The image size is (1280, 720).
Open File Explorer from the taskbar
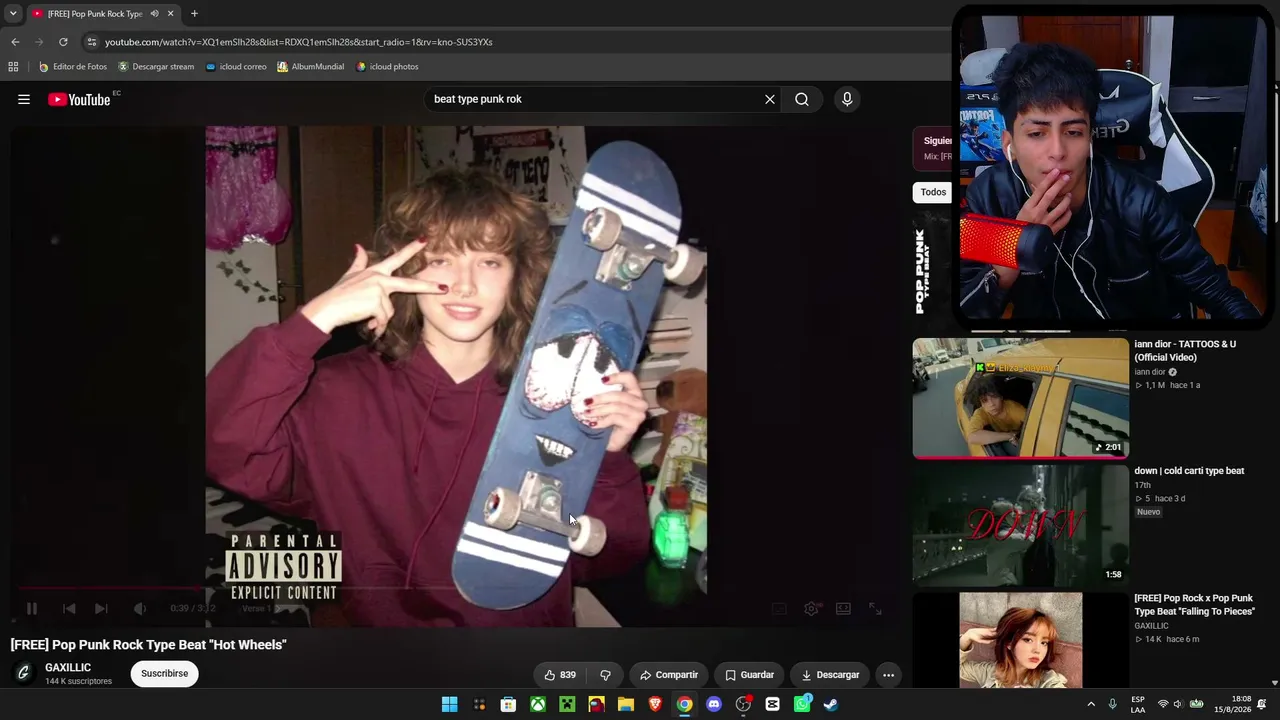click(x=626, y=704)
